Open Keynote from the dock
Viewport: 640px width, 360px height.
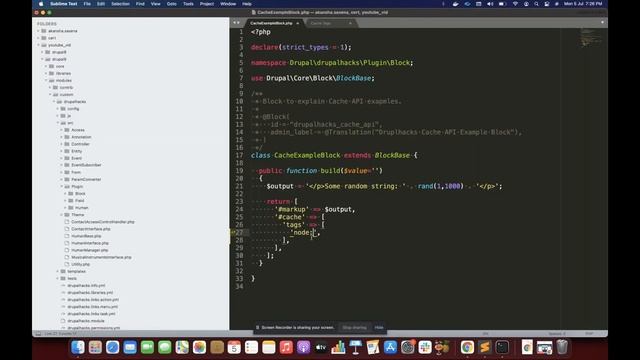pyautogui.click(x=356, y=347)
